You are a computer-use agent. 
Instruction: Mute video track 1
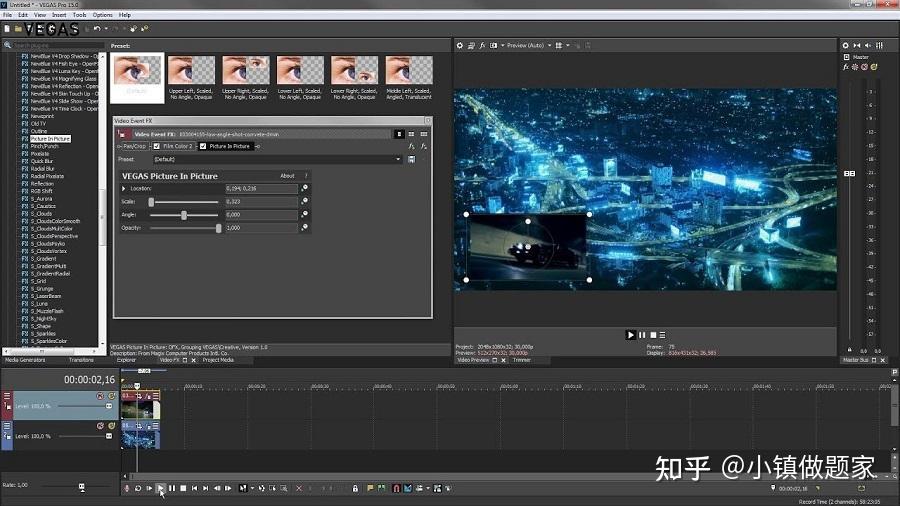tap(100, 396)
